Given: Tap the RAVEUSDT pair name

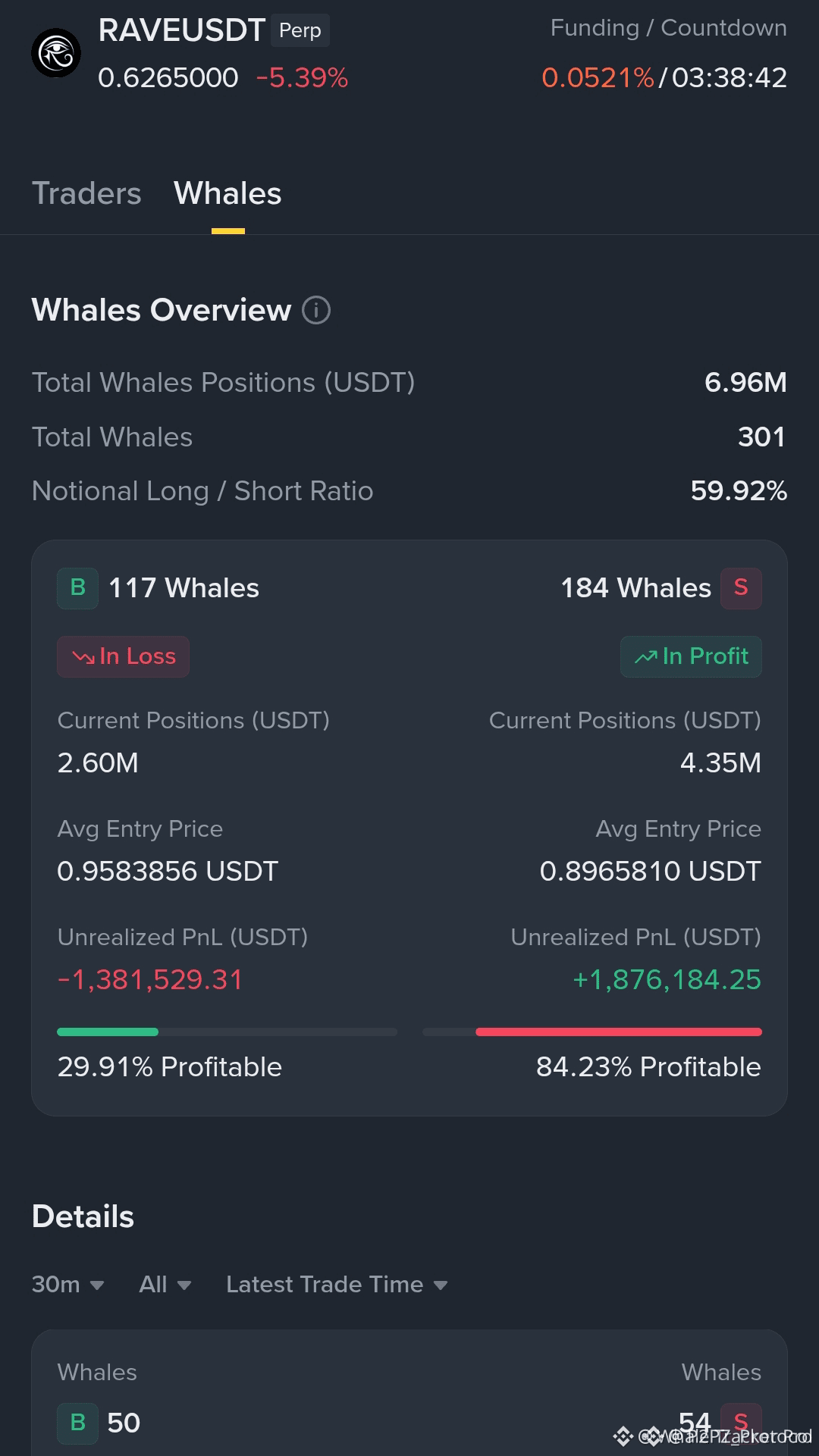Looking at the screenshot, I should (182, 30).
